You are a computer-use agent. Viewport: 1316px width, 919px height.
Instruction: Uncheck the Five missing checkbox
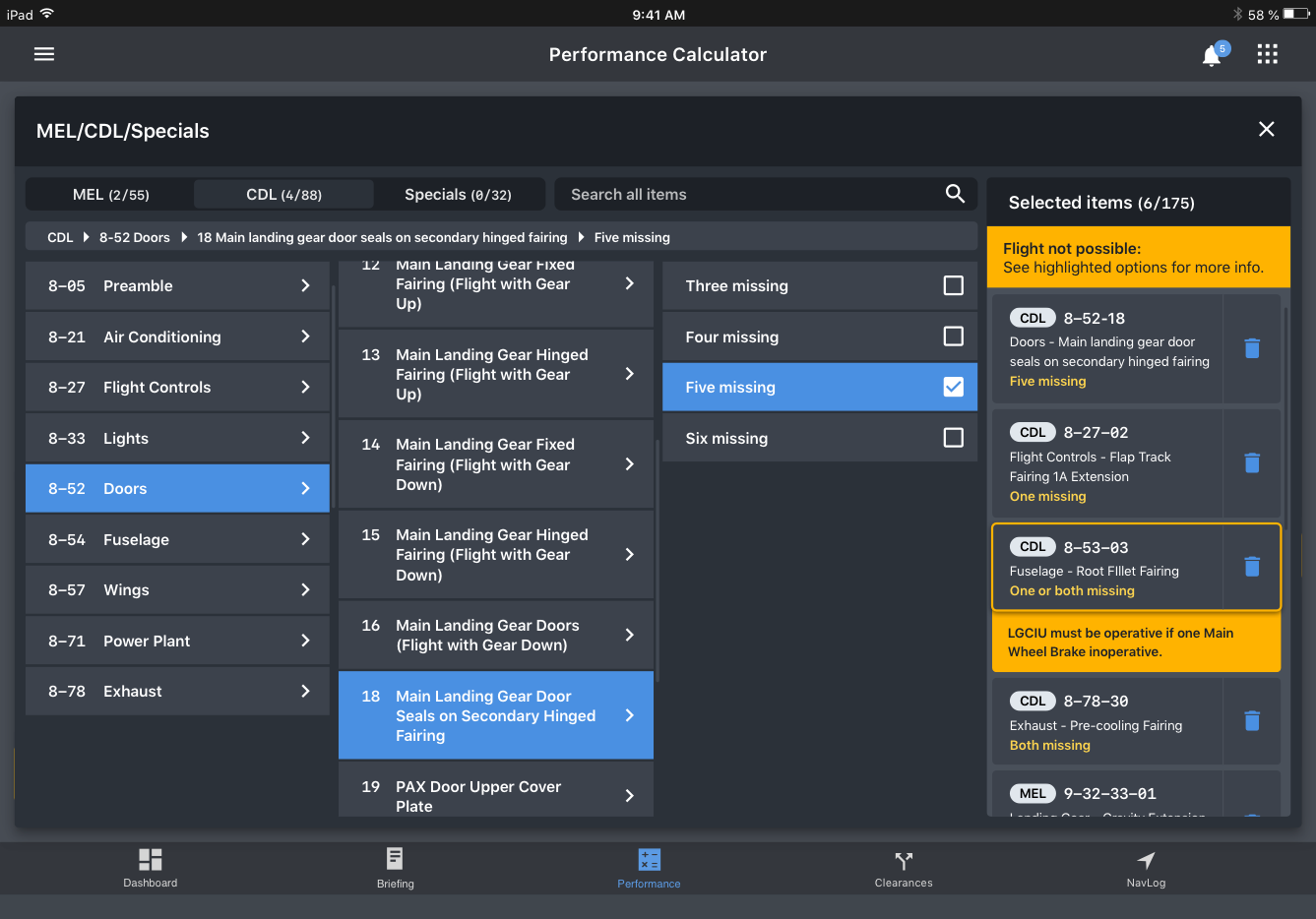953,387
